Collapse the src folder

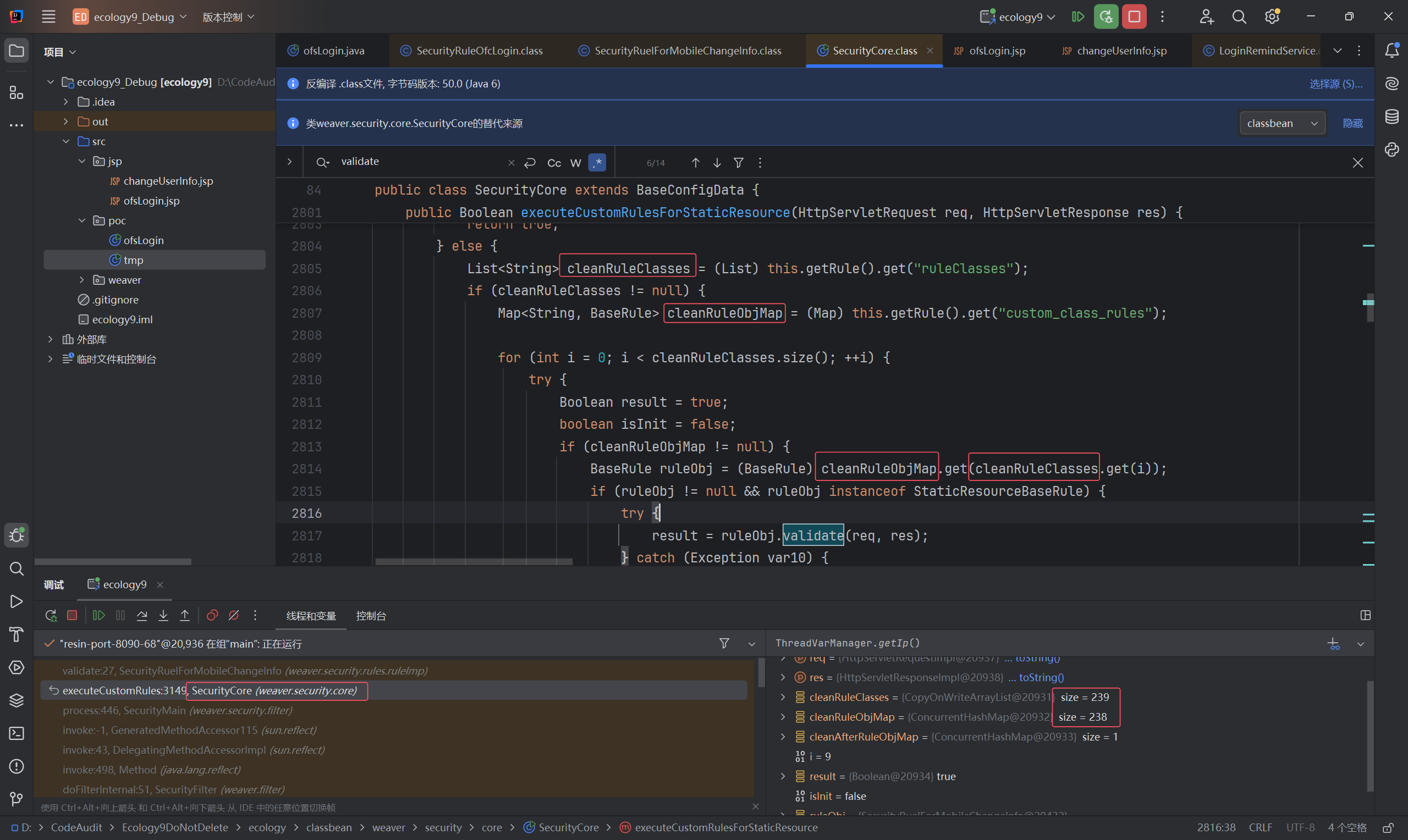coord(65,141)
